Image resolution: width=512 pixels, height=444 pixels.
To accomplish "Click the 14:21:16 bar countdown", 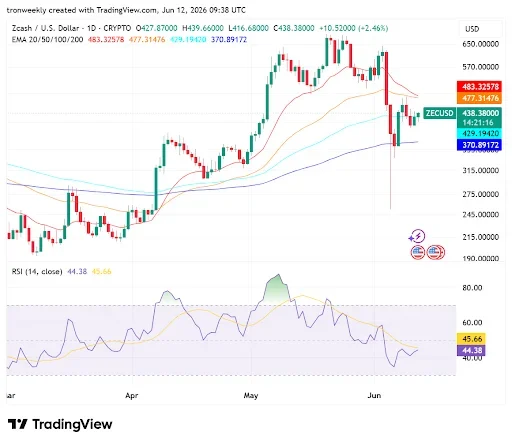I will pyautogui.click(x=479, y=123).
